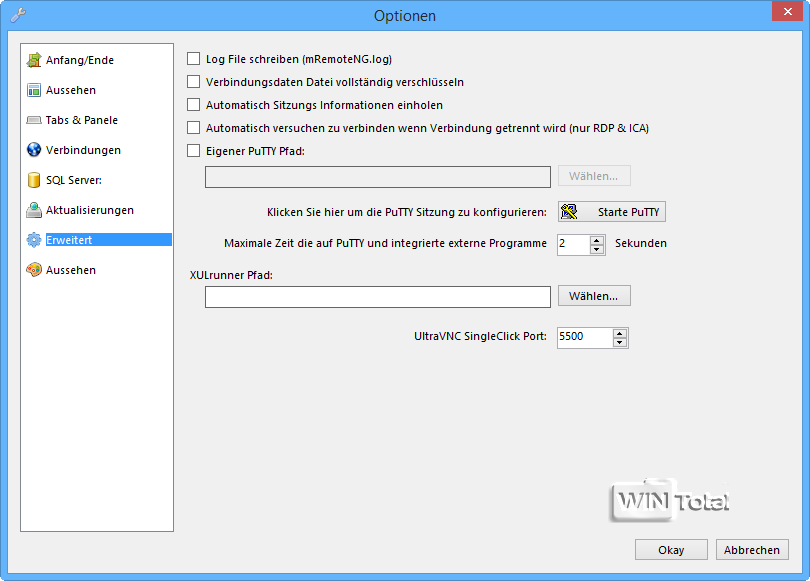The image size is (810, 581).
Task: Click the Anfang/Ende sidebar icon
Action: [34, 60]
